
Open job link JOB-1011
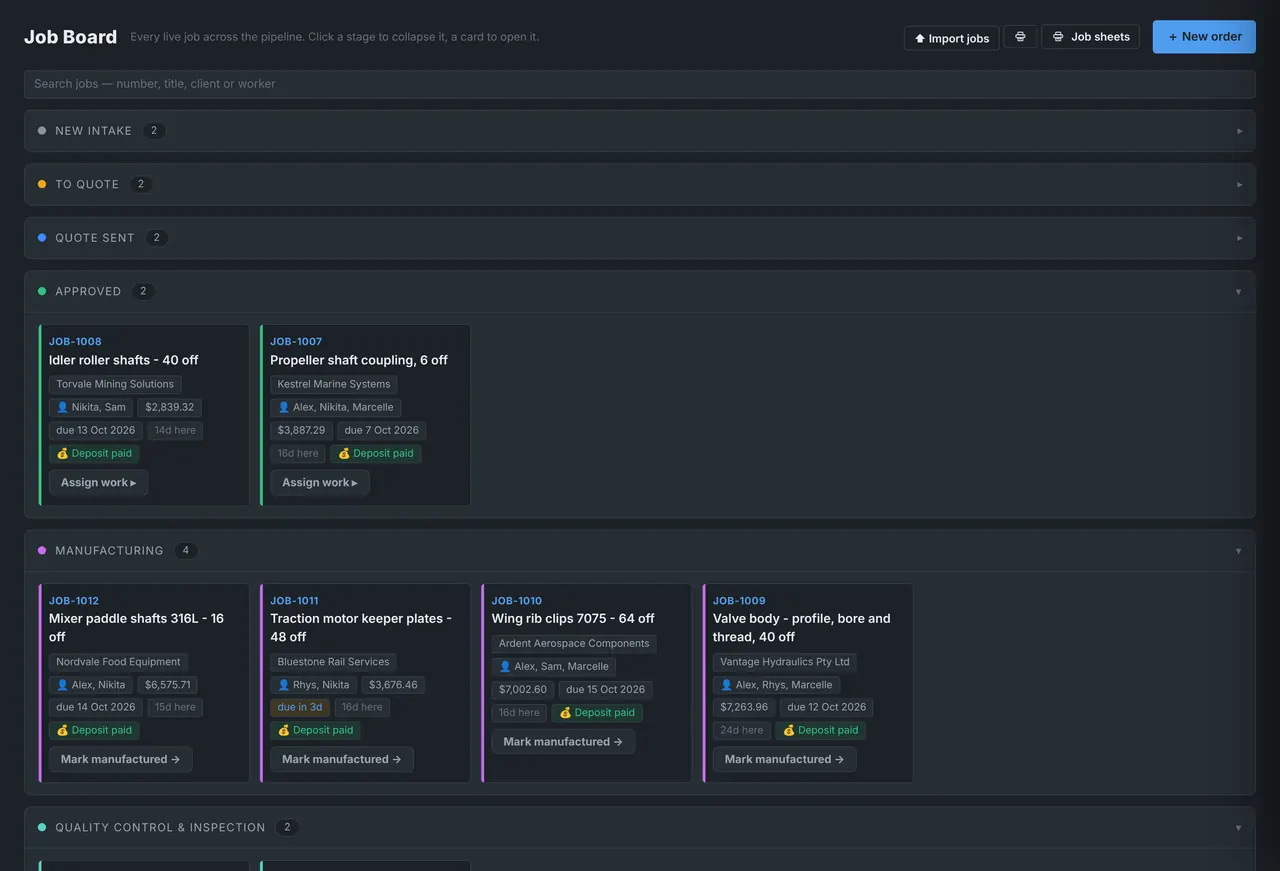(x=294, y=601)
